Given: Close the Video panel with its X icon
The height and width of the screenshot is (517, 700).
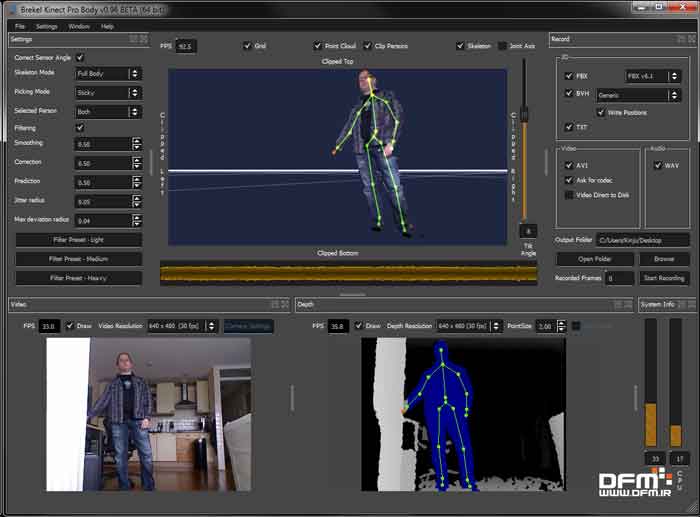Looking at the screenshot, I should [x=285, y=304].
